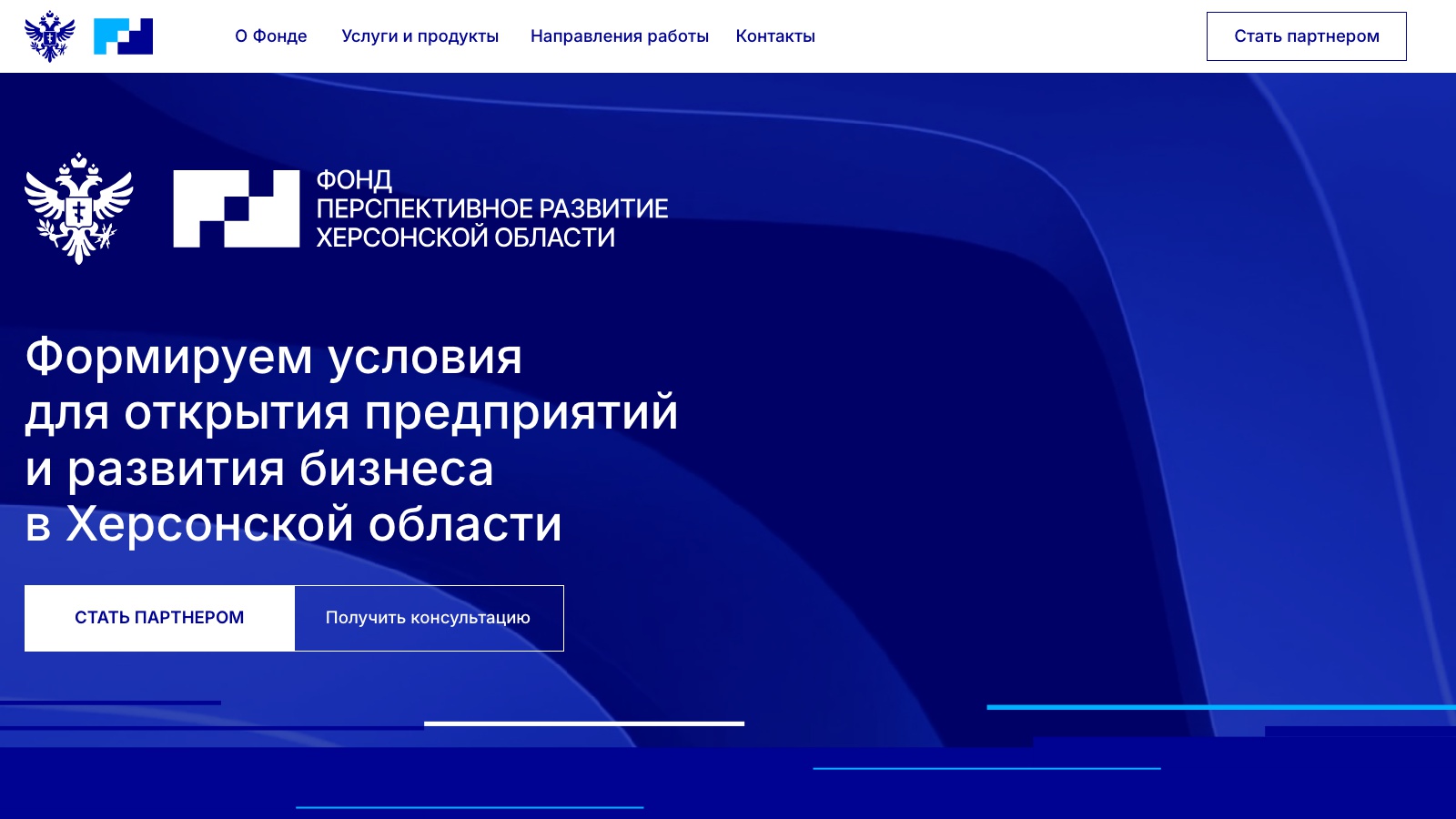Click Стать партнером button in header

[1307, 36]
